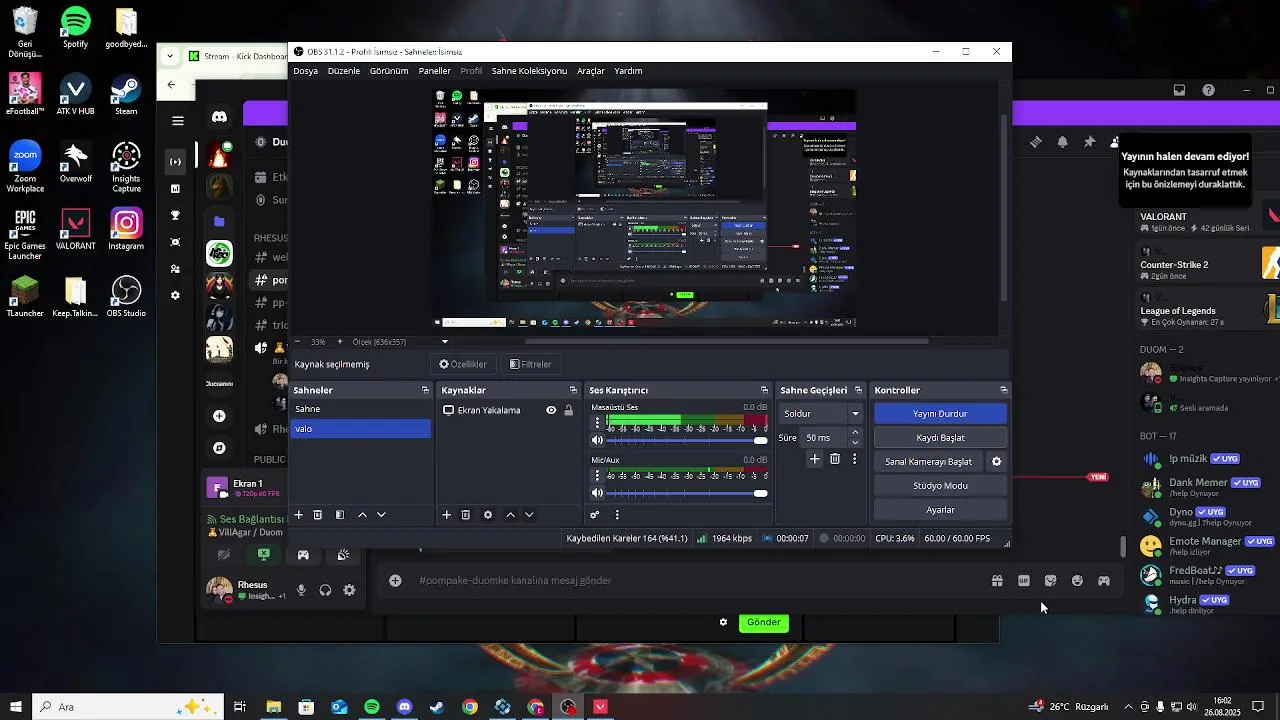Click OBS preview horizontal scrollbar

pos(726,341)
